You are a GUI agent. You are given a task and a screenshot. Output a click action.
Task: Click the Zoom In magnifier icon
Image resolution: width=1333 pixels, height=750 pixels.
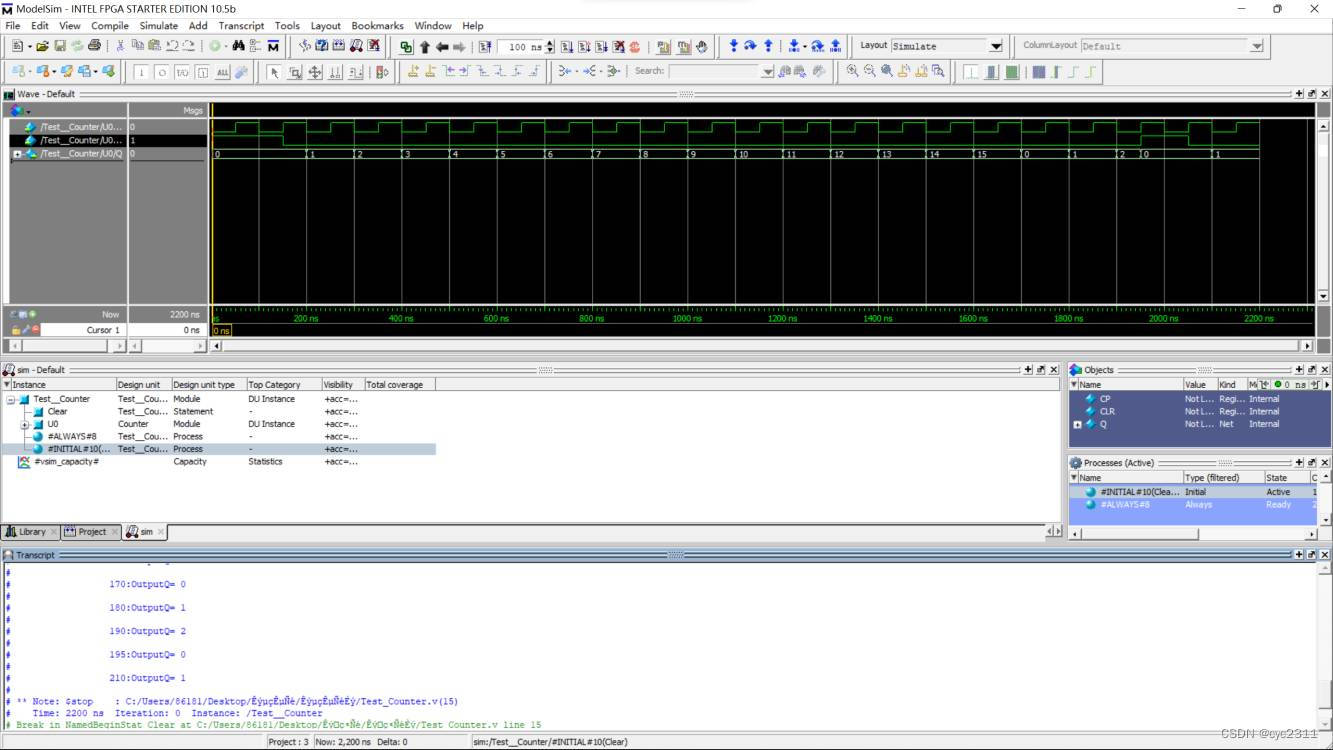pos(852,71)
